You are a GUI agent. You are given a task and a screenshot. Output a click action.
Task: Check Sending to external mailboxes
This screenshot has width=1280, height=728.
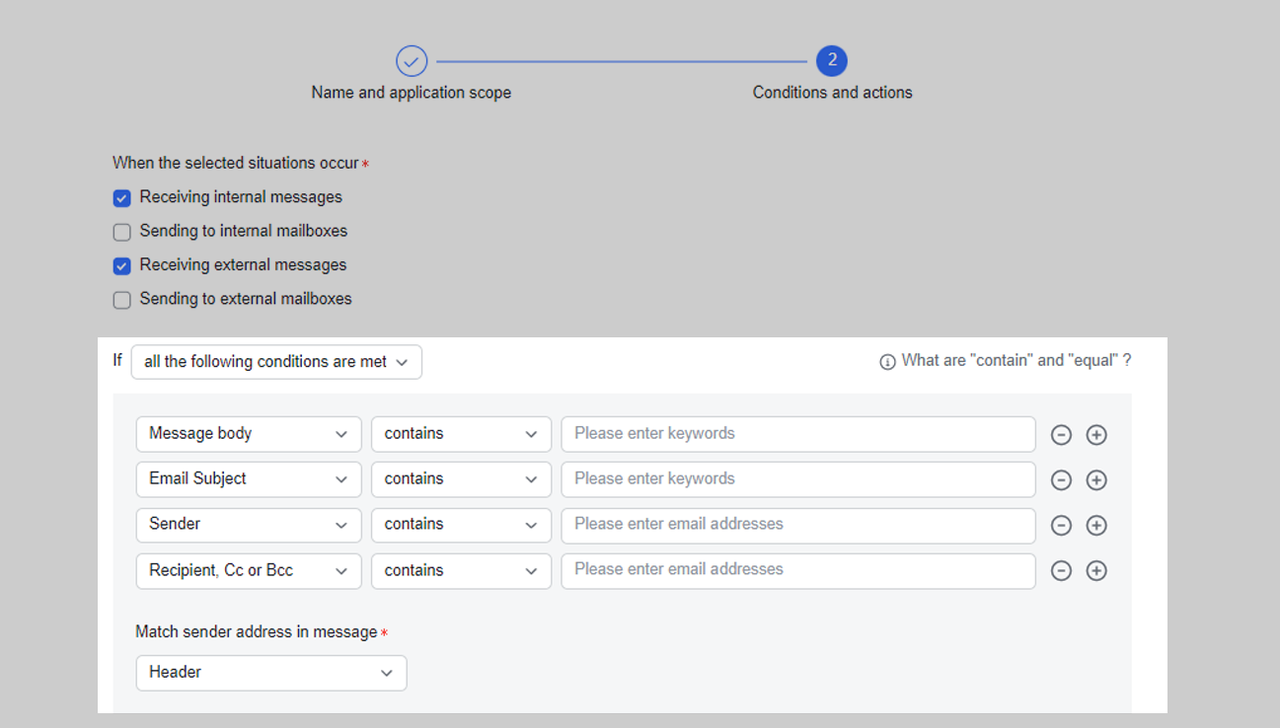click(121, 300)
